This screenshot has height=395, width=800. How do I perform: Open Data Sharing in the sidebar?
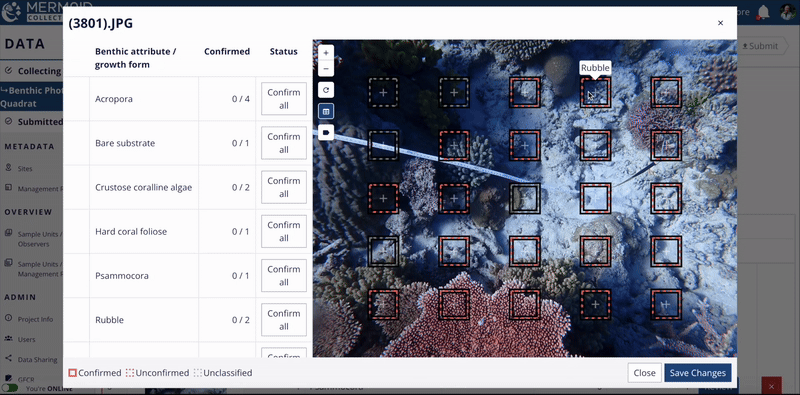(38, 359)
